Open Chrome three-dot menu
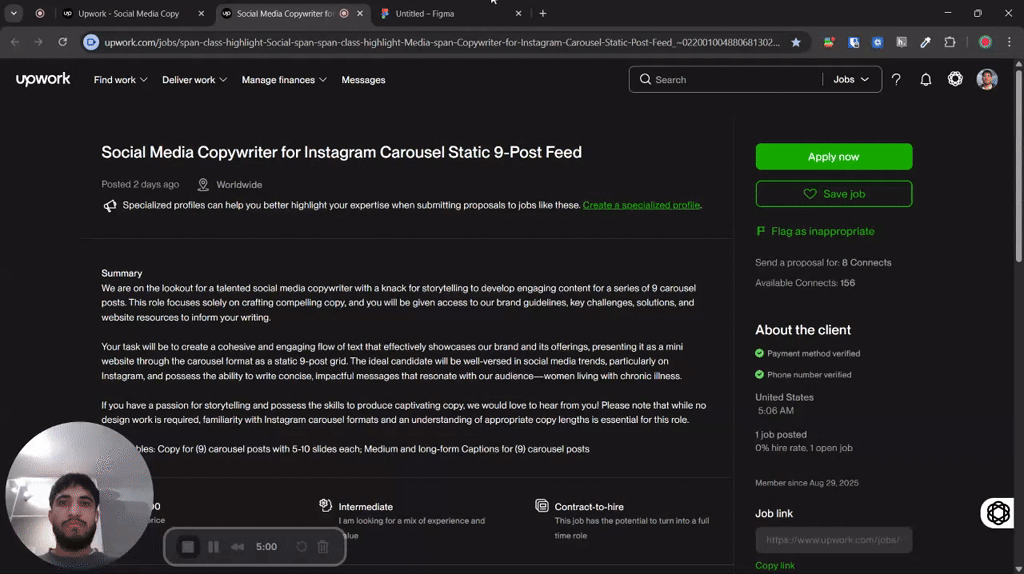The width and height of the screenshot is (1024, 574). [x=1010, y=42]
